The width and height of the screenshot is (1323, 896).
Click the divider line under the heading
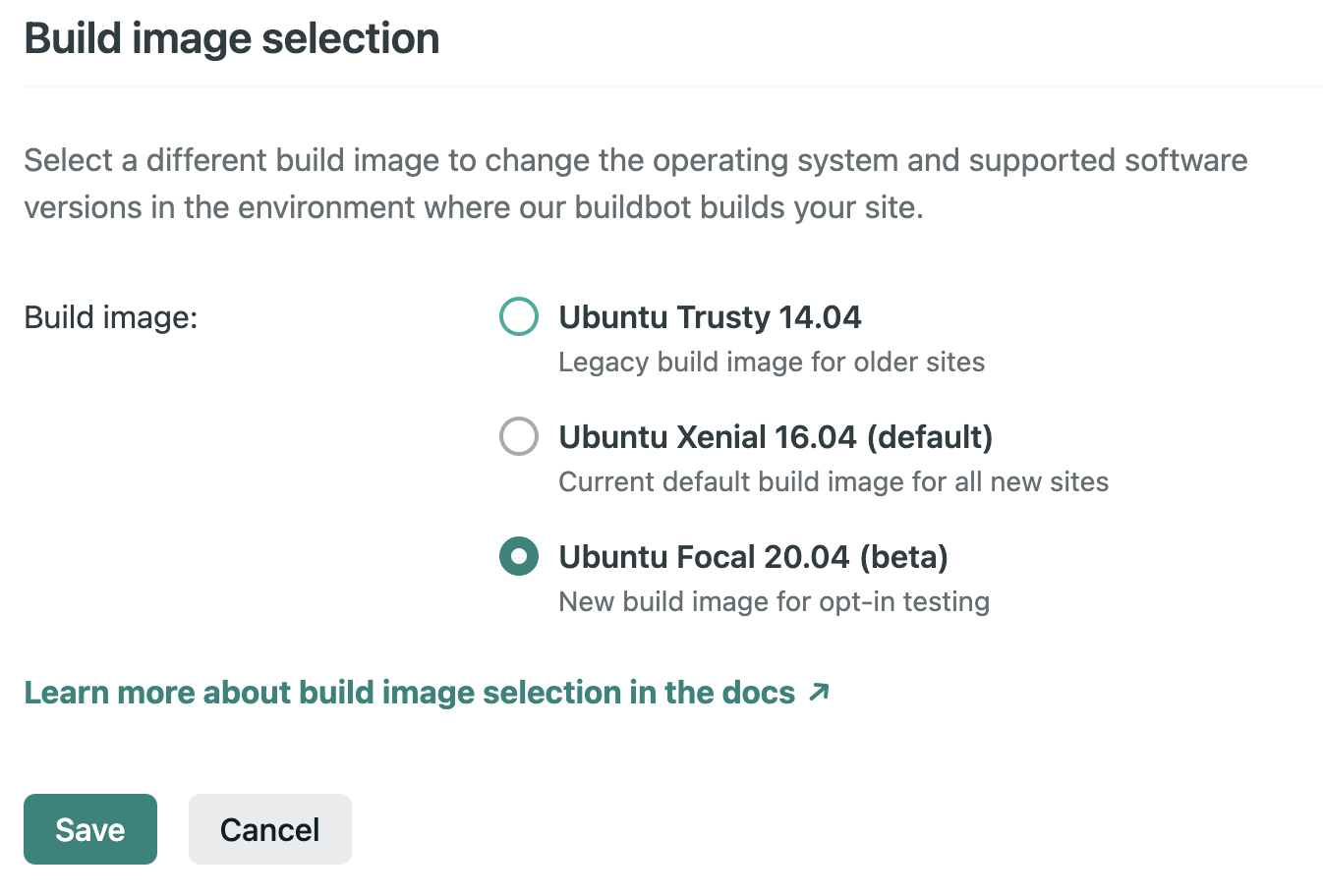(x=661, y=87)
